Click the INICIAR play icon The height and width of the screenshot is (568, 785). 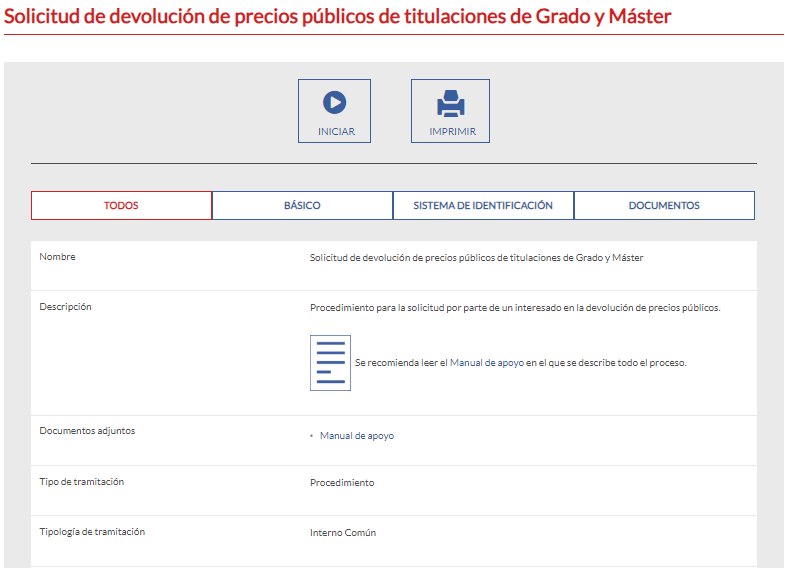tap(334, 103)
